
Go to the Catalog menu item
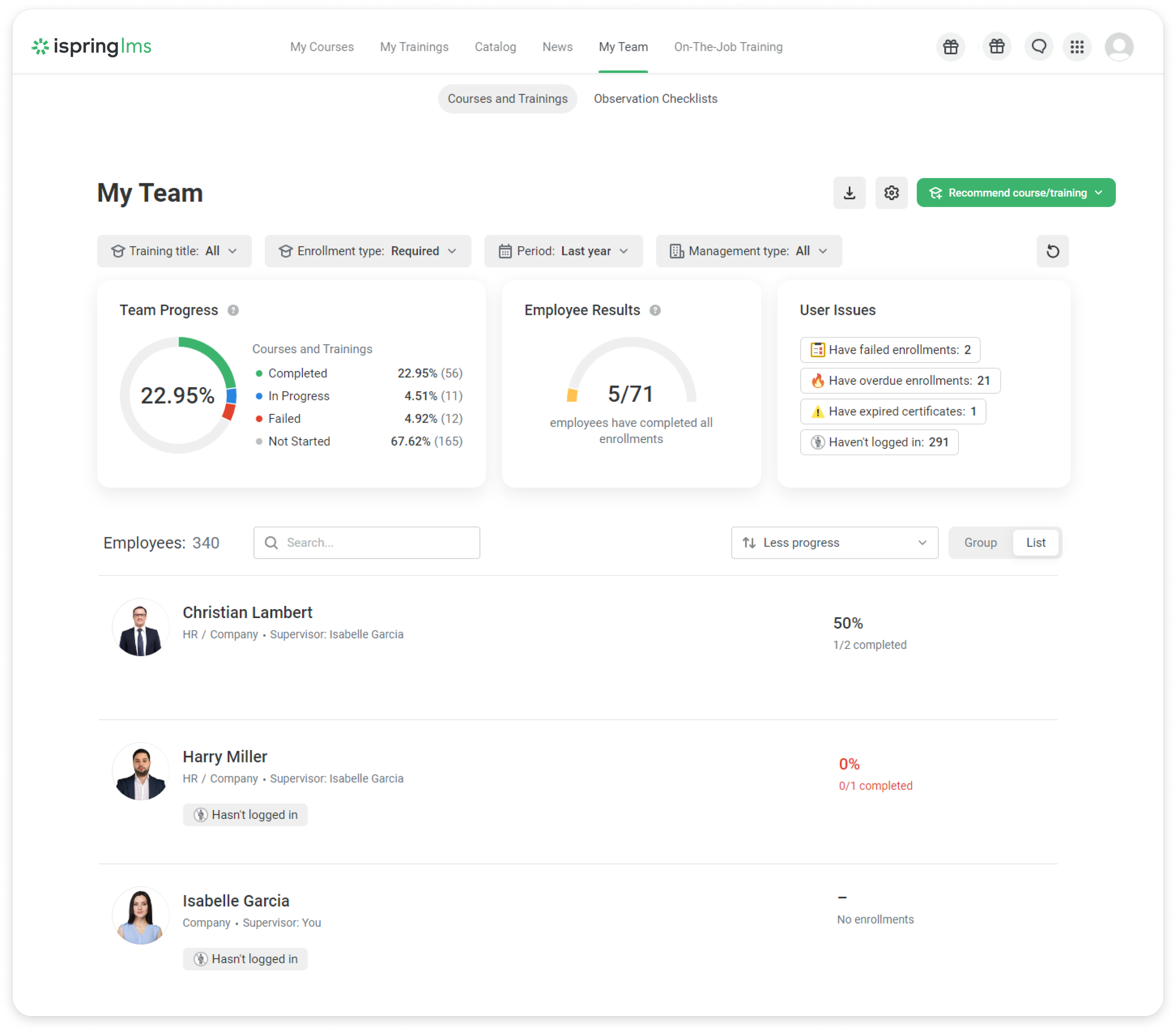(x=495, y=47)
